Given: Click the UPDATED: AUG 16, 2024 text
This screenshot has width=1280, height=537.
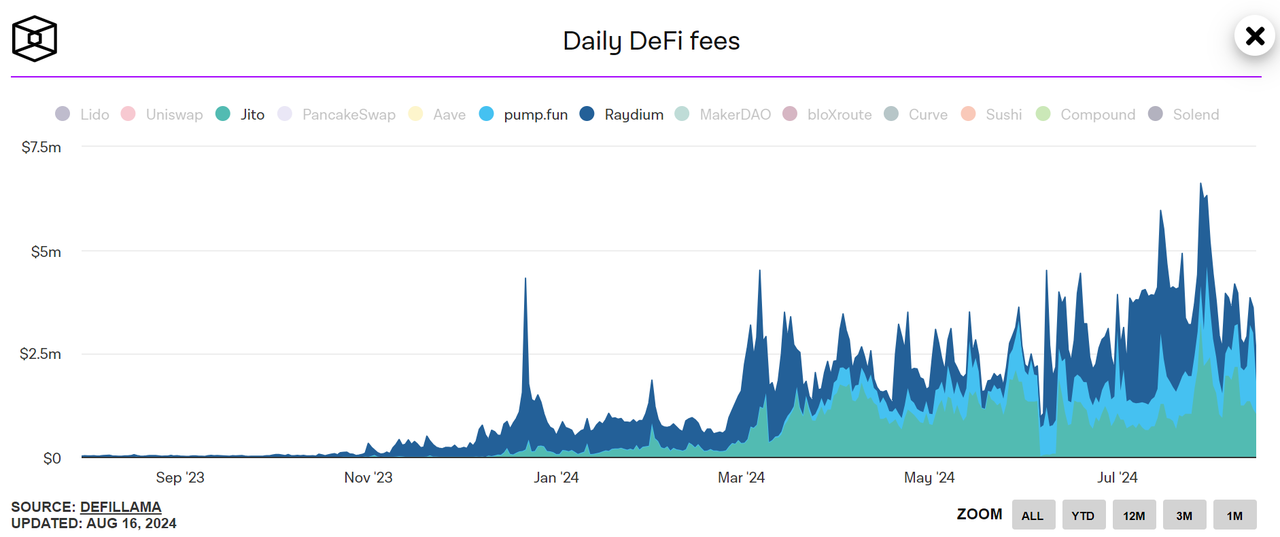Looking at the screenshot, I should click(x=94, y=523).
